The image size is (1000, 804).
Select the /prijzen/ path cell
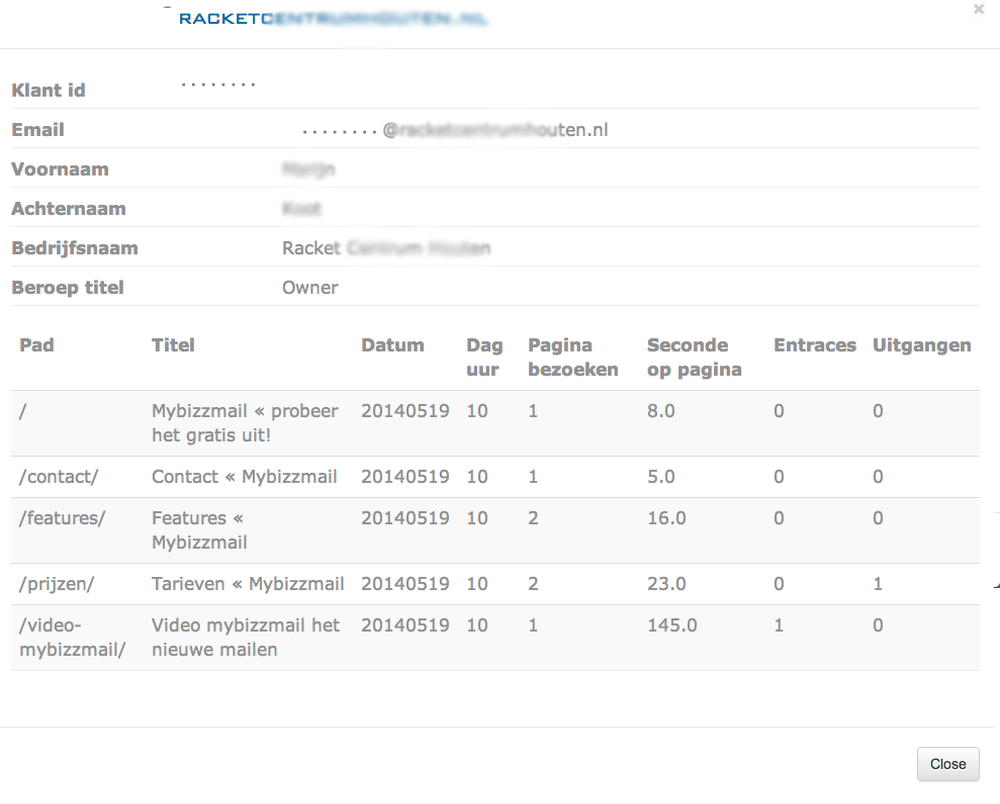pos(57,584)
